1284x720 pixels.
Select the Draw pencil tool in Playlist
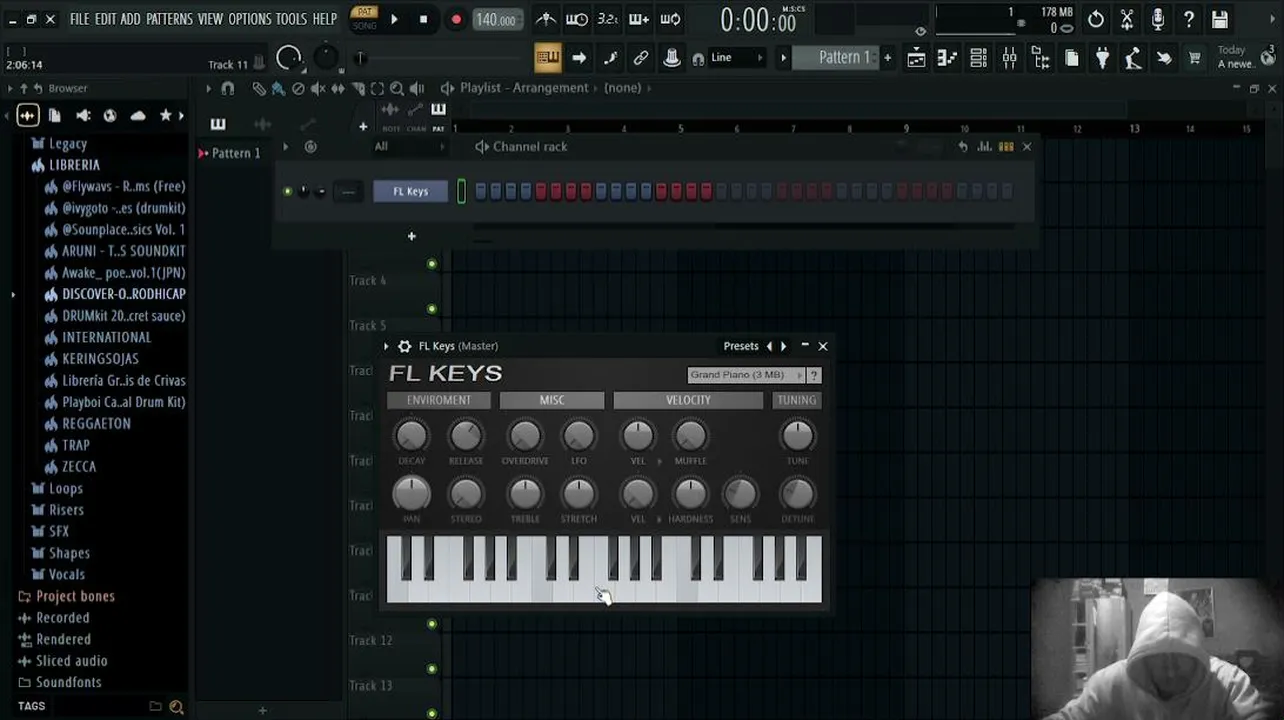pos(259,88)
